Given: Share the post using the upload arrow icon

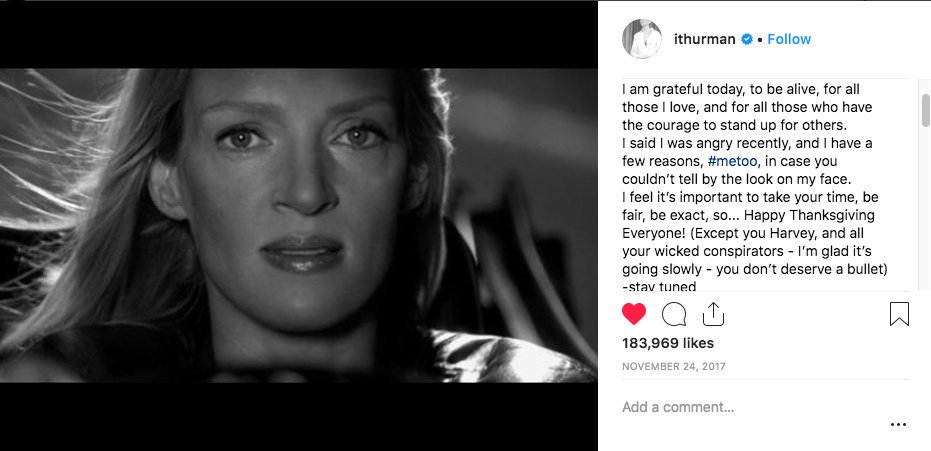Looking at the screenshot, I should (713, 314).
